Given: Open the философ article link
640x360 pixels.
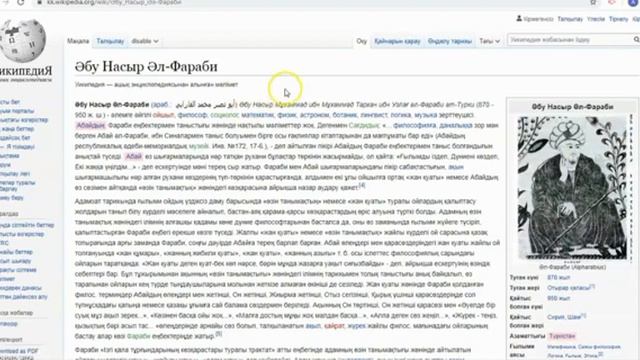Looking at the screenshot, I should 192,115.
